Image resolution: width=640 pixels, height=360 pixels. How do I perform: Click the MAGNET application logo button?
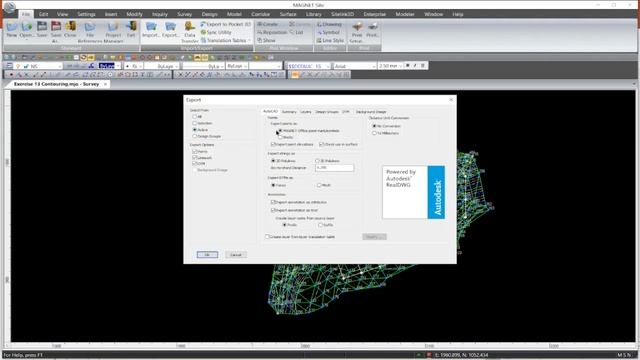click(x=9, y=7)
